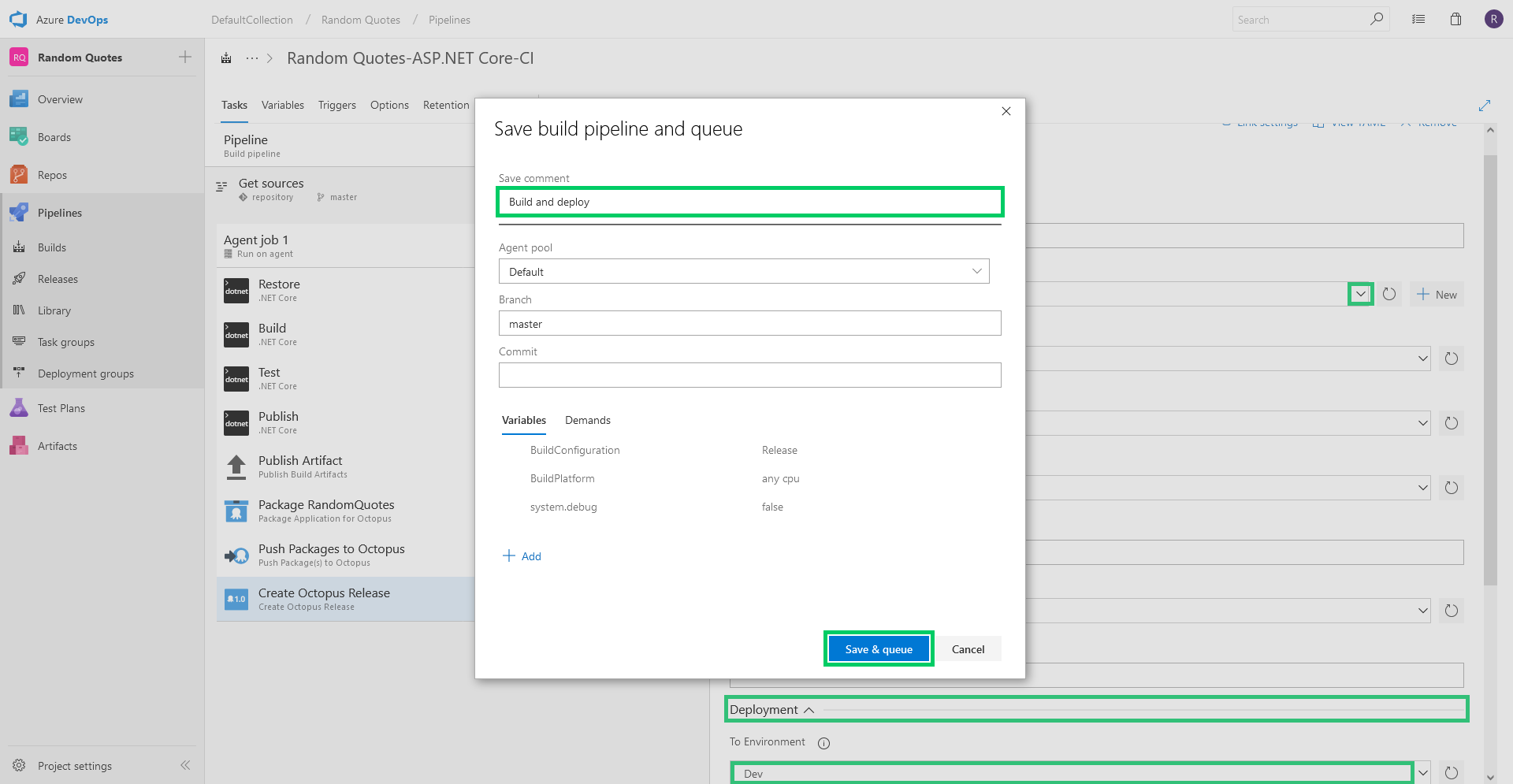This screenshot has width=1513, height=784.
Task: Click the system.debug variable row
Action: [x=750, y=507]
